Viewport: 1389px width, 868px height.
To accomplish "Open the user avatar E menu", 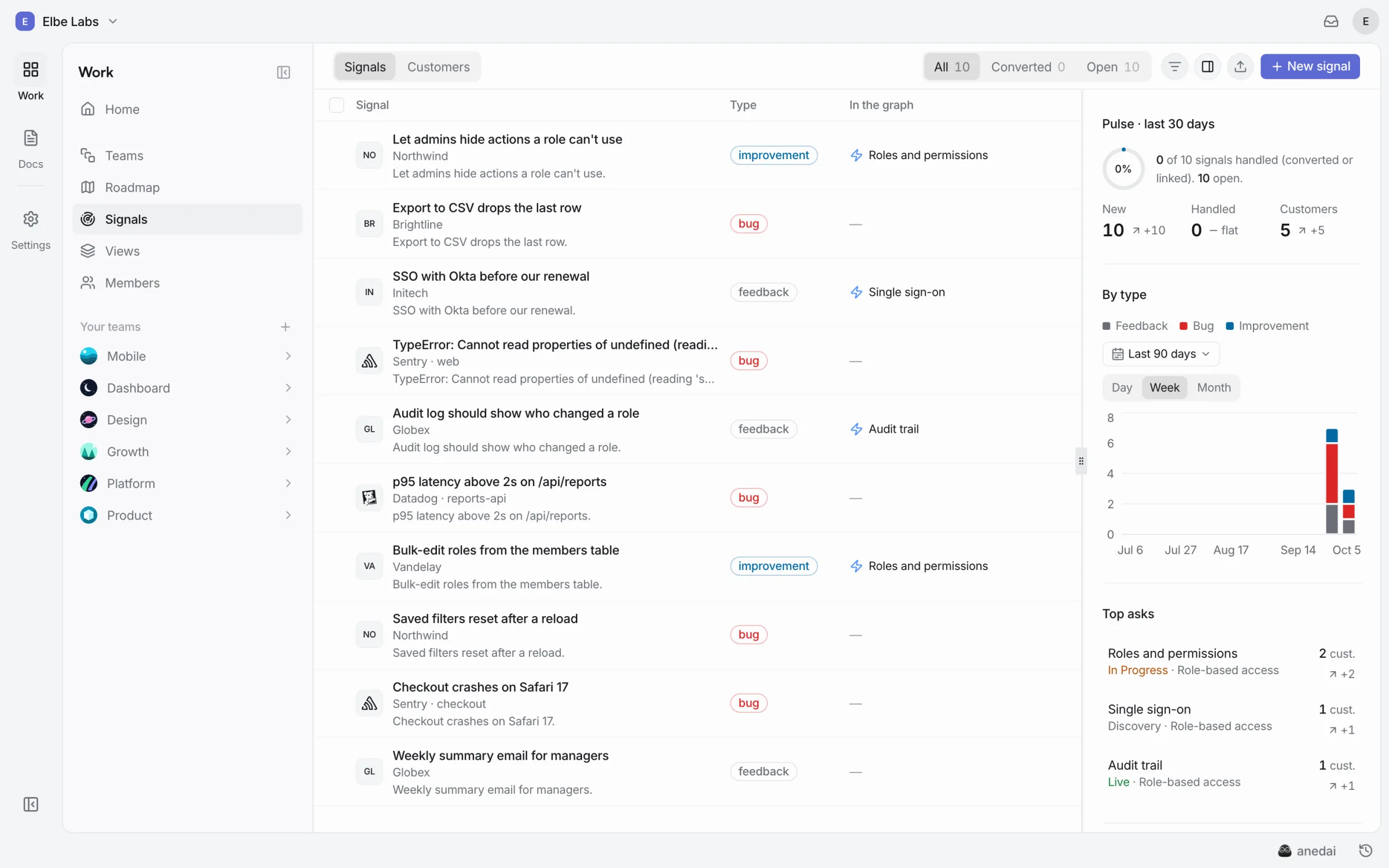I will pos(1366,21).
